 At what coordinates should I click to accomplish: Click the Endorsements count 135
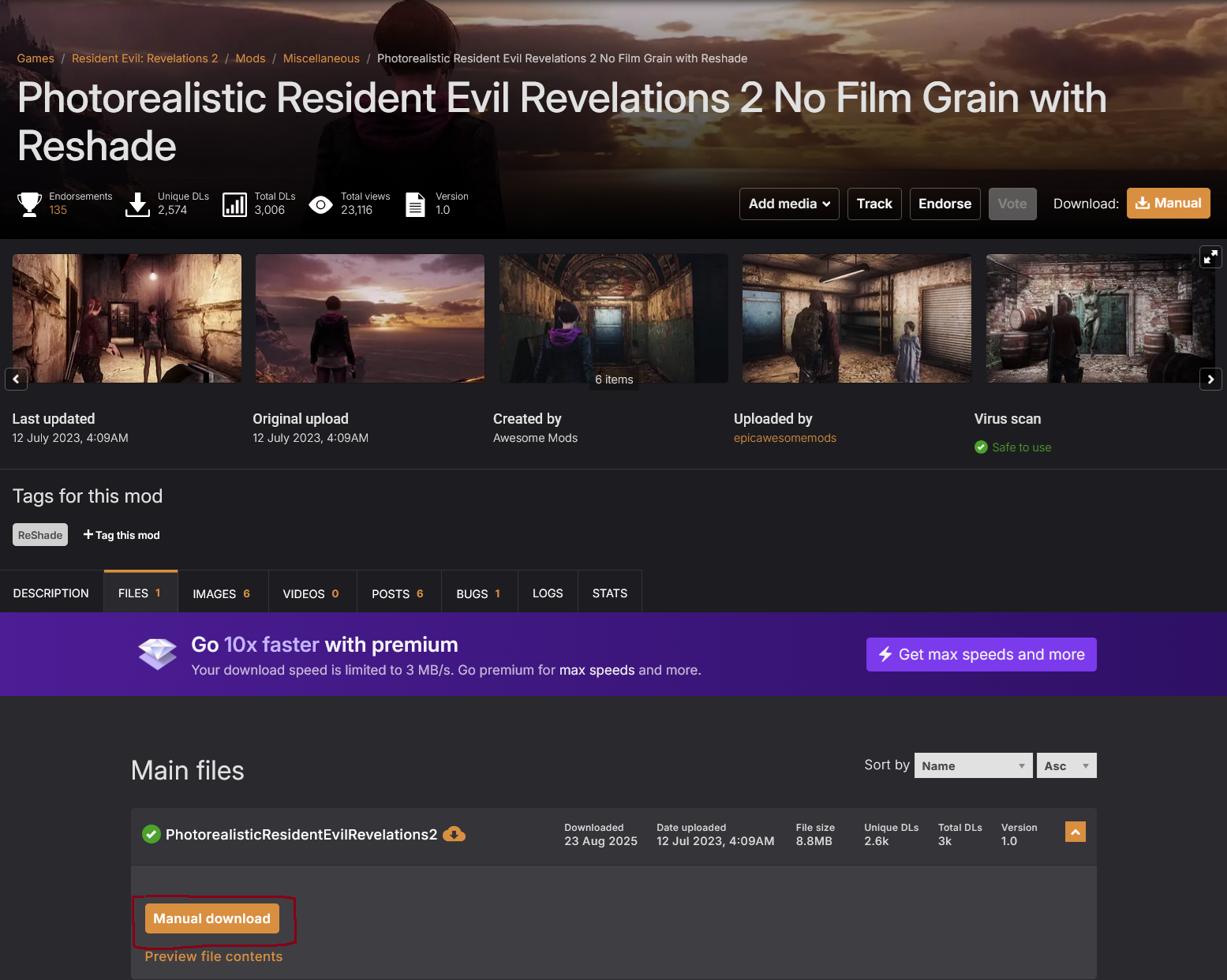(x=58, y=210)
